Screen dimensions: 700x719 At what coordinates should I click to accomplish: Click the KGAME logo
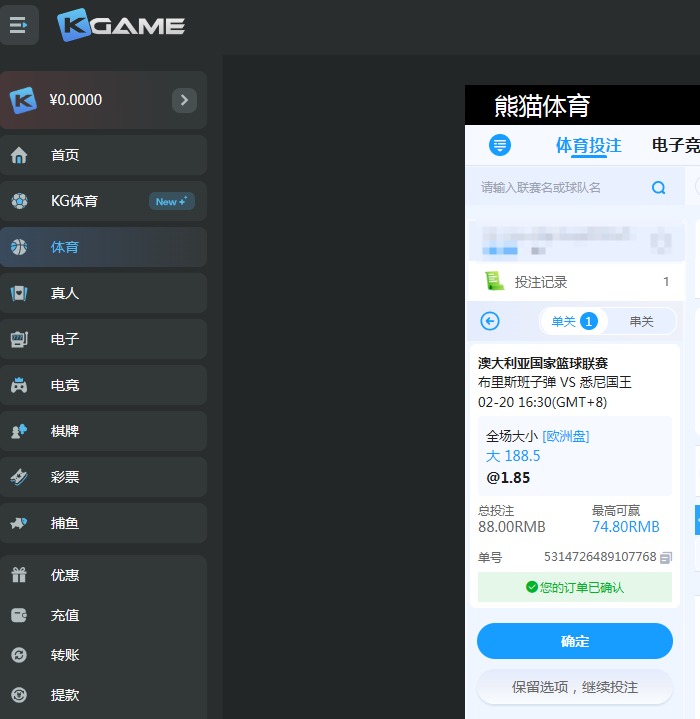pyautogui.click(x=121, y=25)
